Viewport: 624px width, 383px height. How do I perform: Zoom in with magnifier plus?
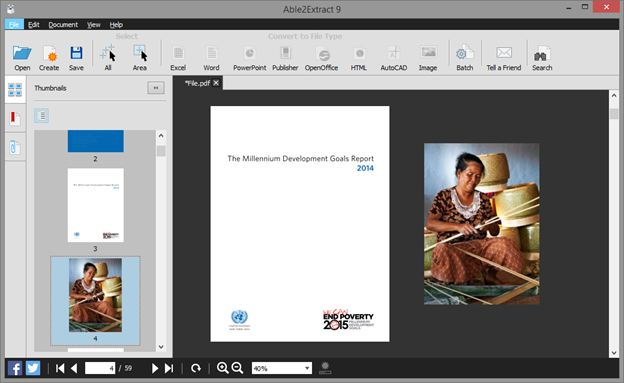point(223,368)
